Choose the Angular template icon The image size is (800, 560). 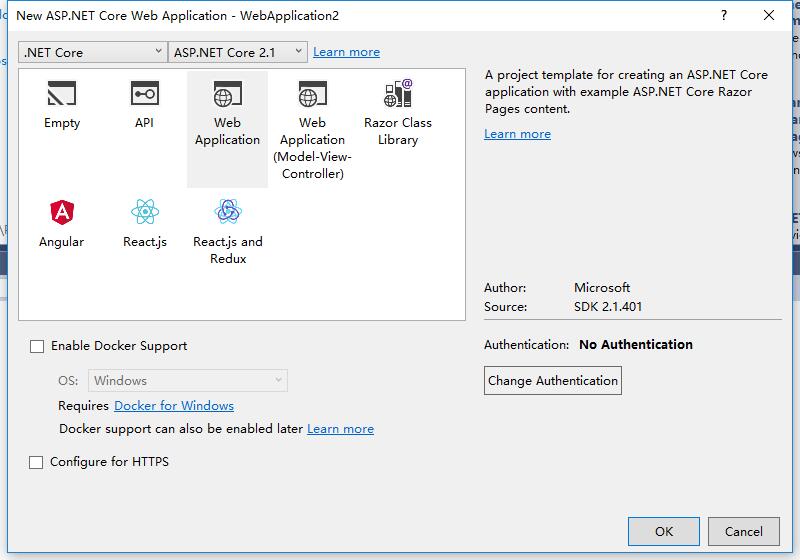click(62, 212)
